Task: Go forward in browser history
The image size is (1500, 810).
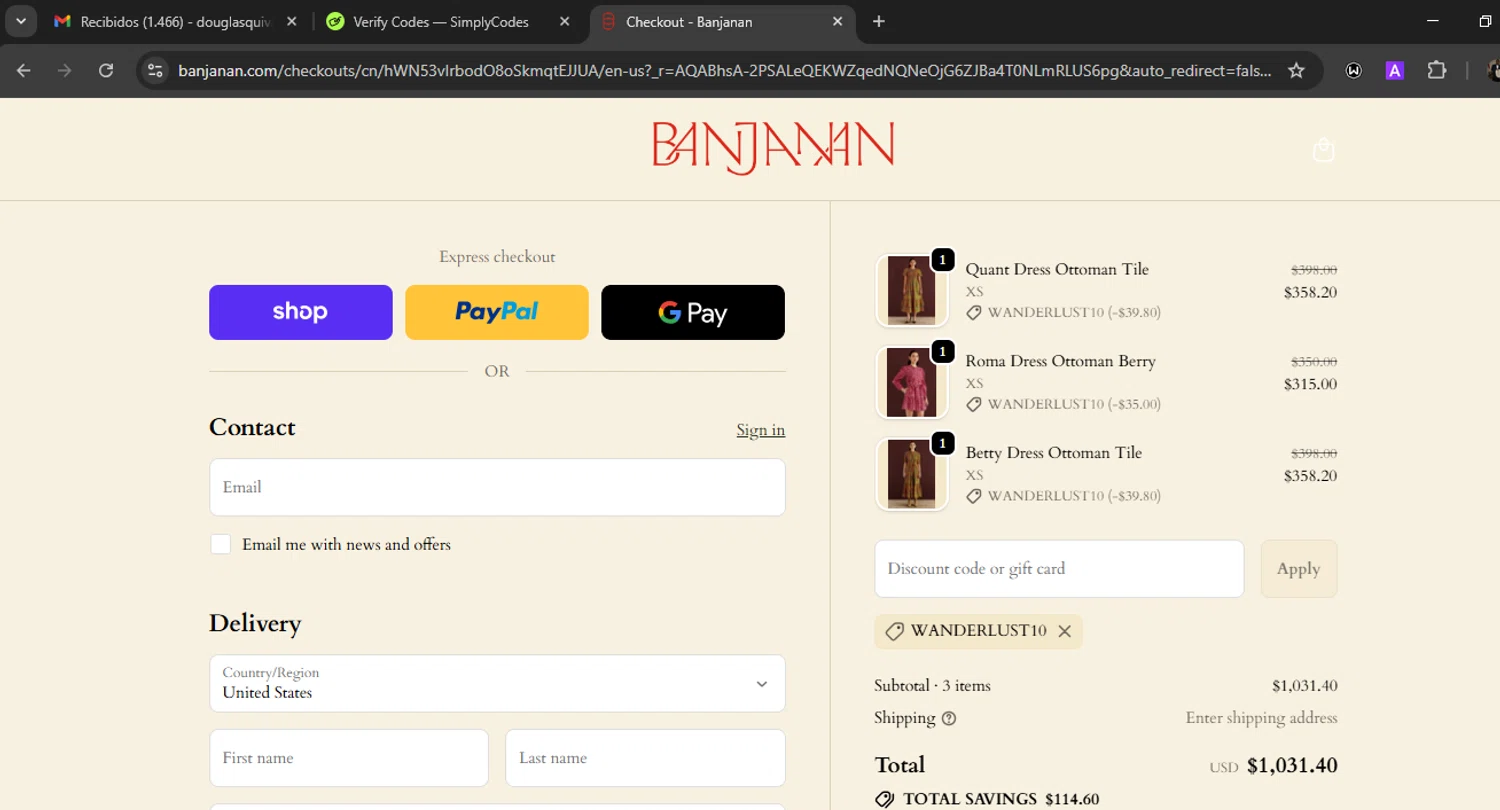Action: [65, 70]
